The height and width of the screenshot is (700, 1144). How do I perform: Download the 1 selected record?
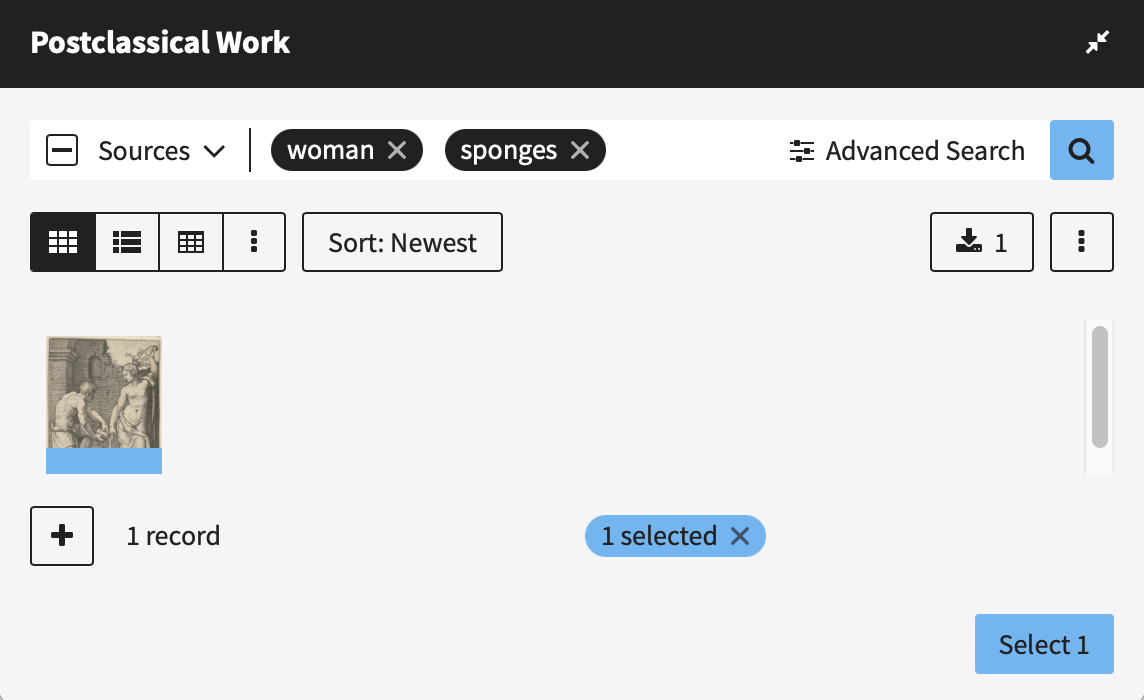981,242
